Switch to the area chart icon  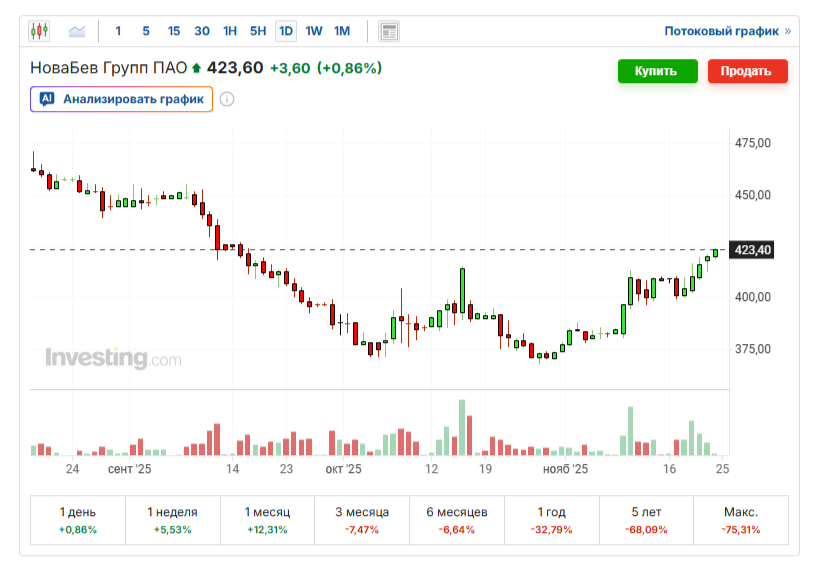point(77,31)
